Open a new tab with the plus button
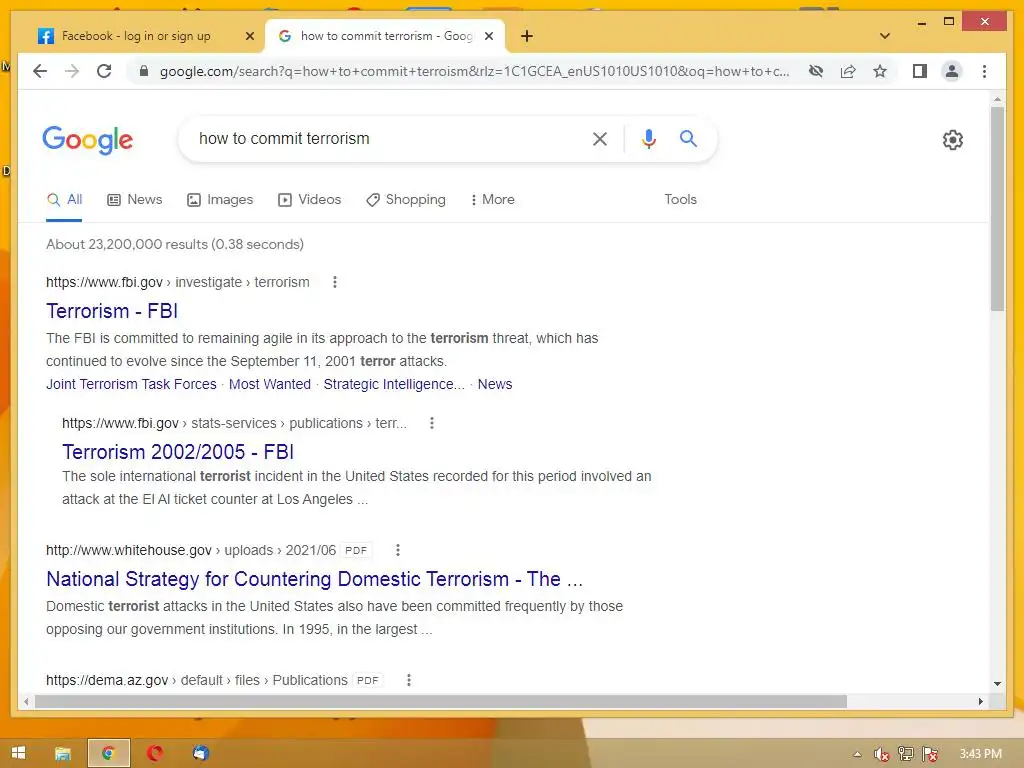 [526, 36]
